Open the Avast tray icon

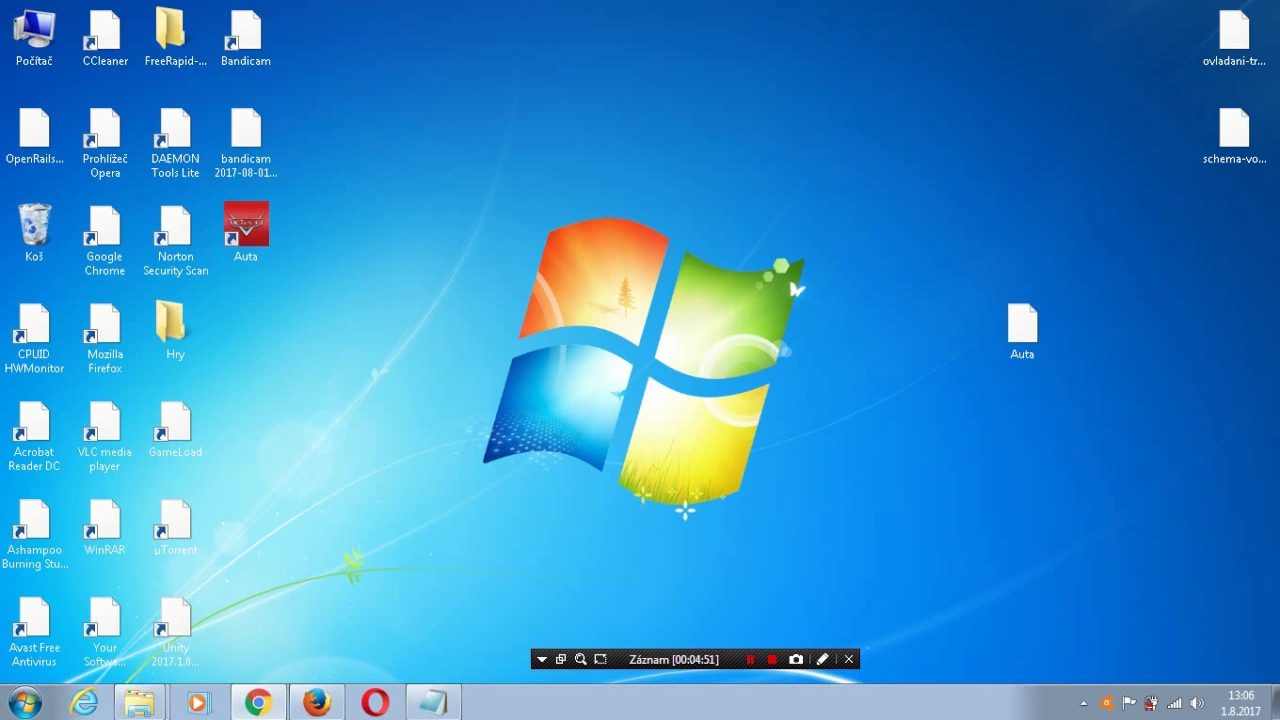[x=1106, y=703]
